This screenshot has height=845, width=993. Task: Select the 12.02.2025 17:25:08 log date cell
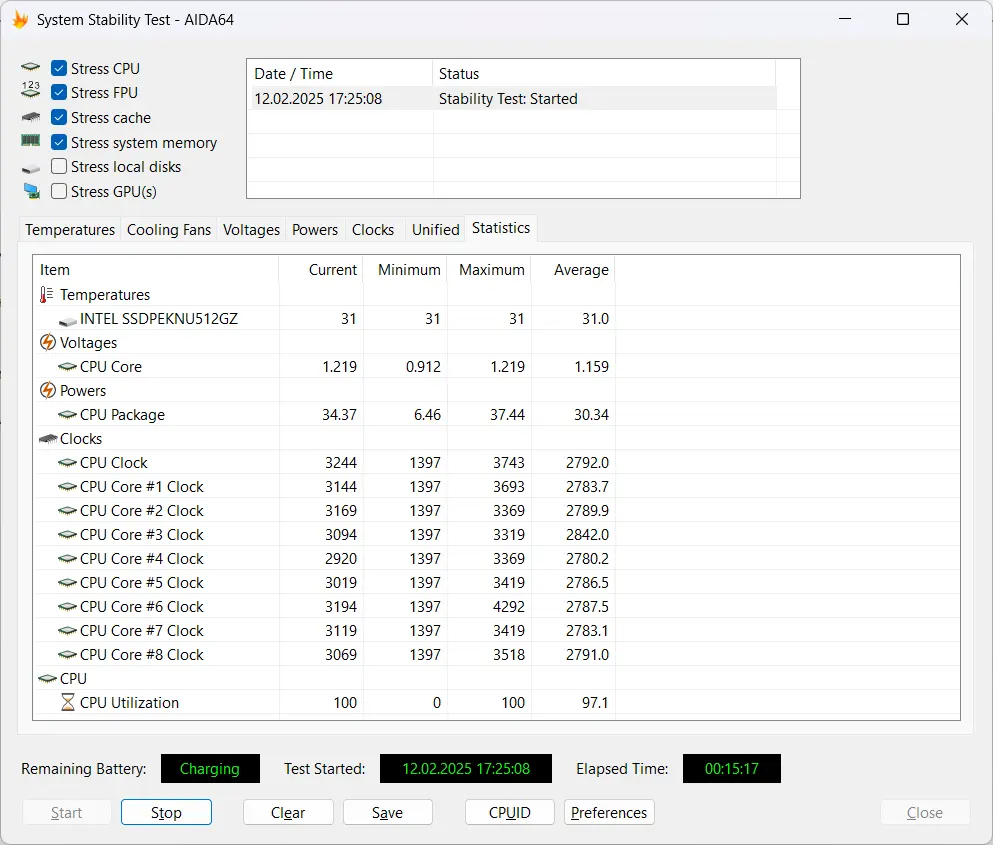tap(318, 99)
